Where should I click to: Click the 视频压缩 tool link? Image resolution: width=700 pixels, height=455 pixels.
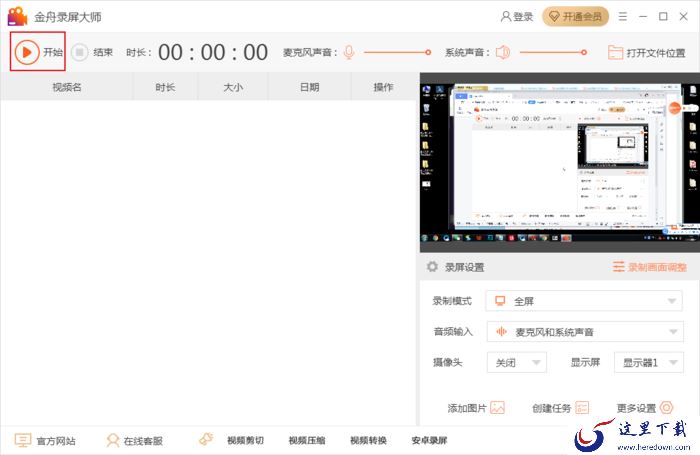(x=307, y=441)
